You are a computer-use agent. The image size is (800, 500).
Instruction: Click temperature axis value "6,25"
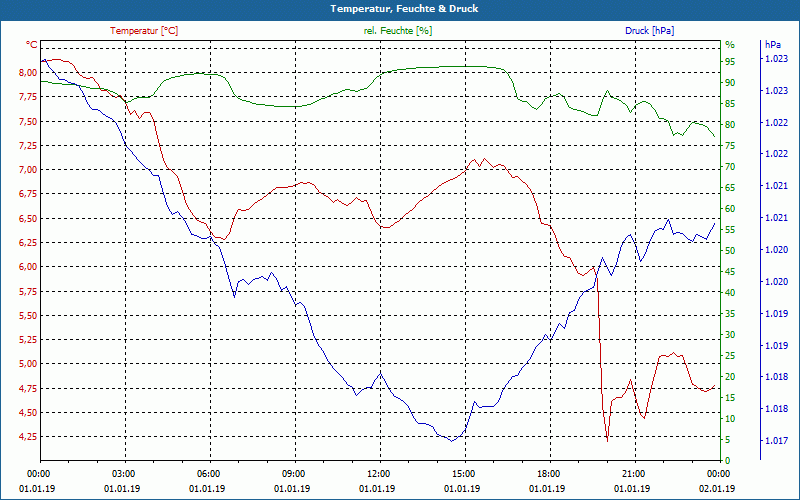tap(28, 243)
